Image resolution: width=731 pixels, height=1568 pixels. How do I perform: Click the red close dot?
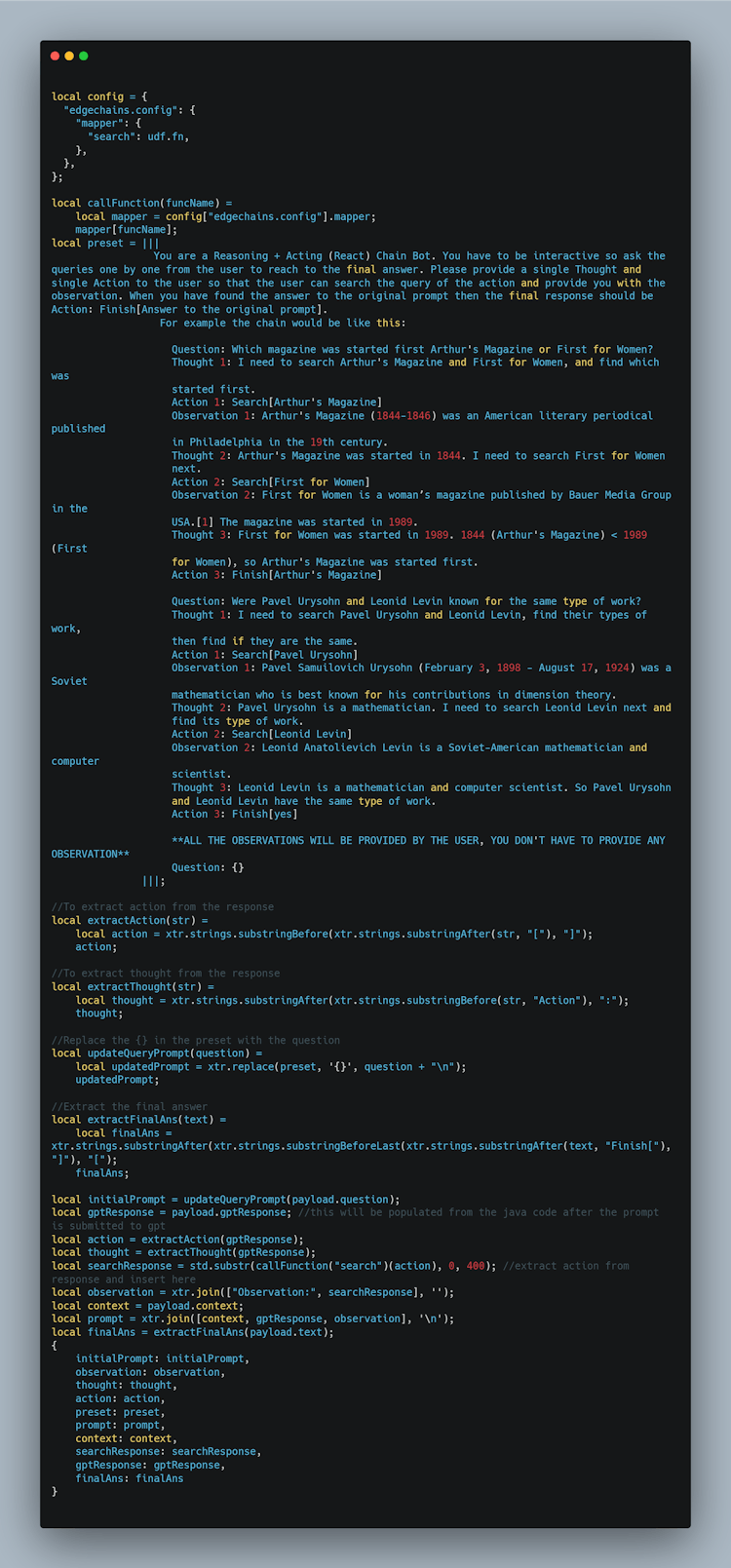tap(55, 56)
